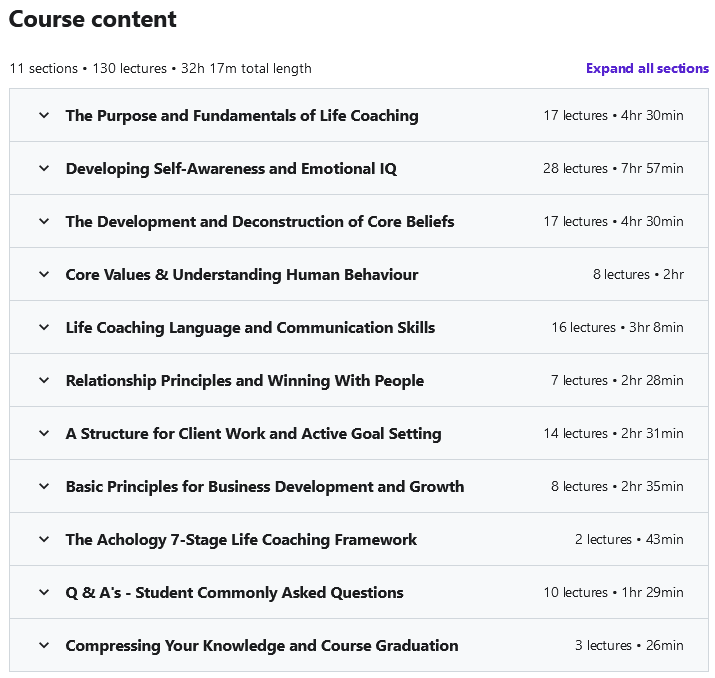Expand chevron beside Developing Self-Awareness section
715x678 pixels.
44,168
